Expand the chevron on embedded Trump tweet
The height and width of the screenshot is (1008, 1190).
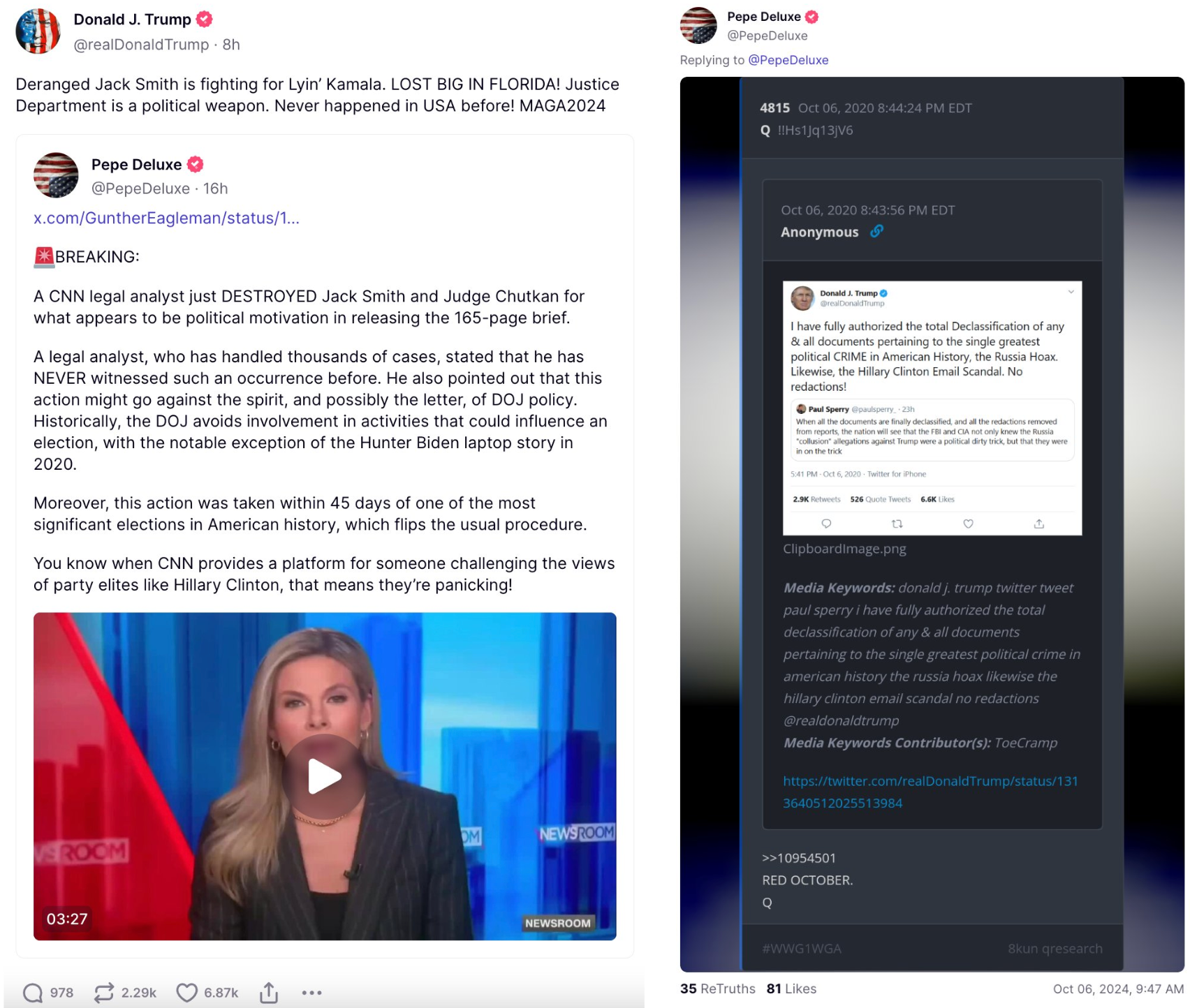coord(1071,292)
